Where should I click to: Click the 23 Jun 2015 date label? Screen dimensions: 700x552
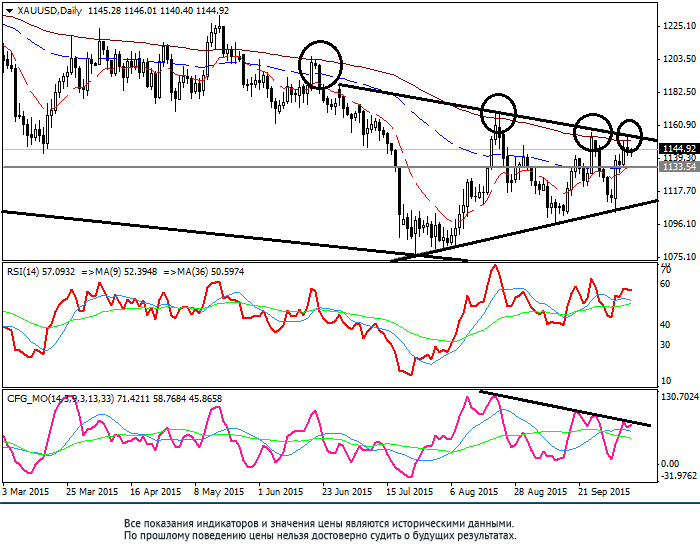(347, 492)
